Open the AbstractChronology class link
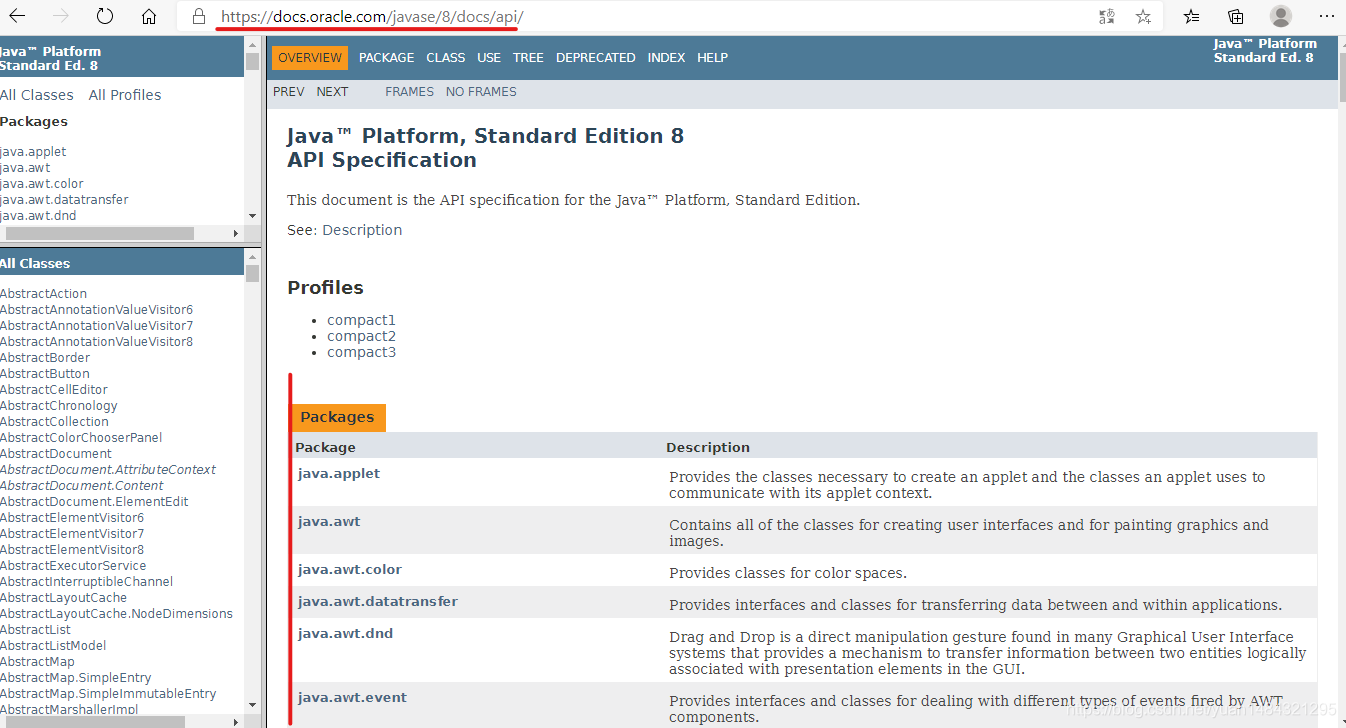The image size is (1346, 728). point(59,406)
